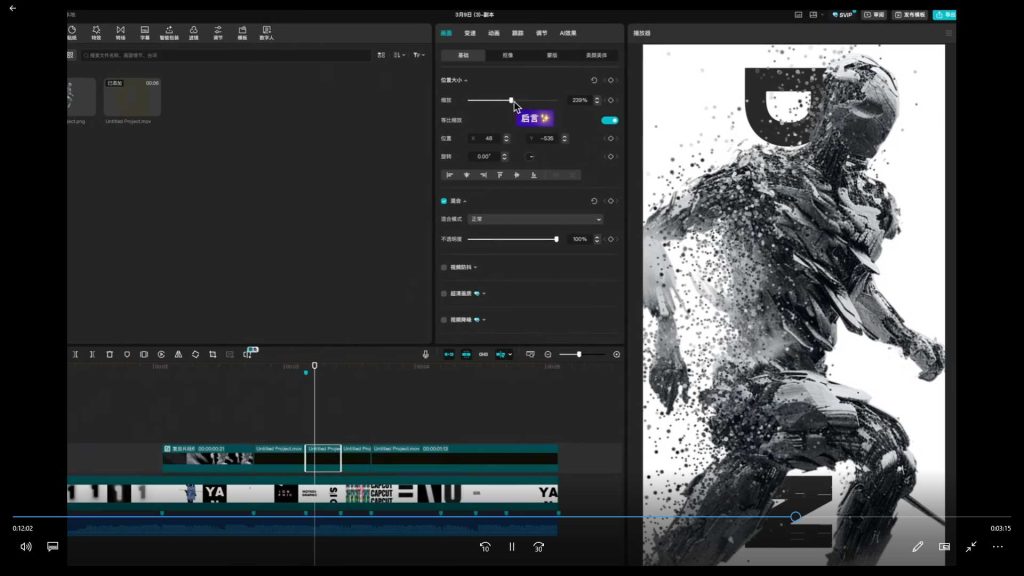Click the review (审阅) button in title bar
The image size is (1024, 576).
(874, 14)
